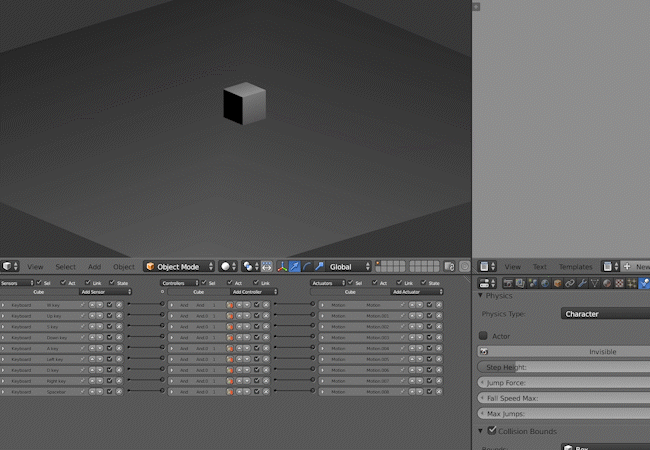Adjust the Step Height slider
The width and height of the screenshot is (650, 450).
pos(564,367)
